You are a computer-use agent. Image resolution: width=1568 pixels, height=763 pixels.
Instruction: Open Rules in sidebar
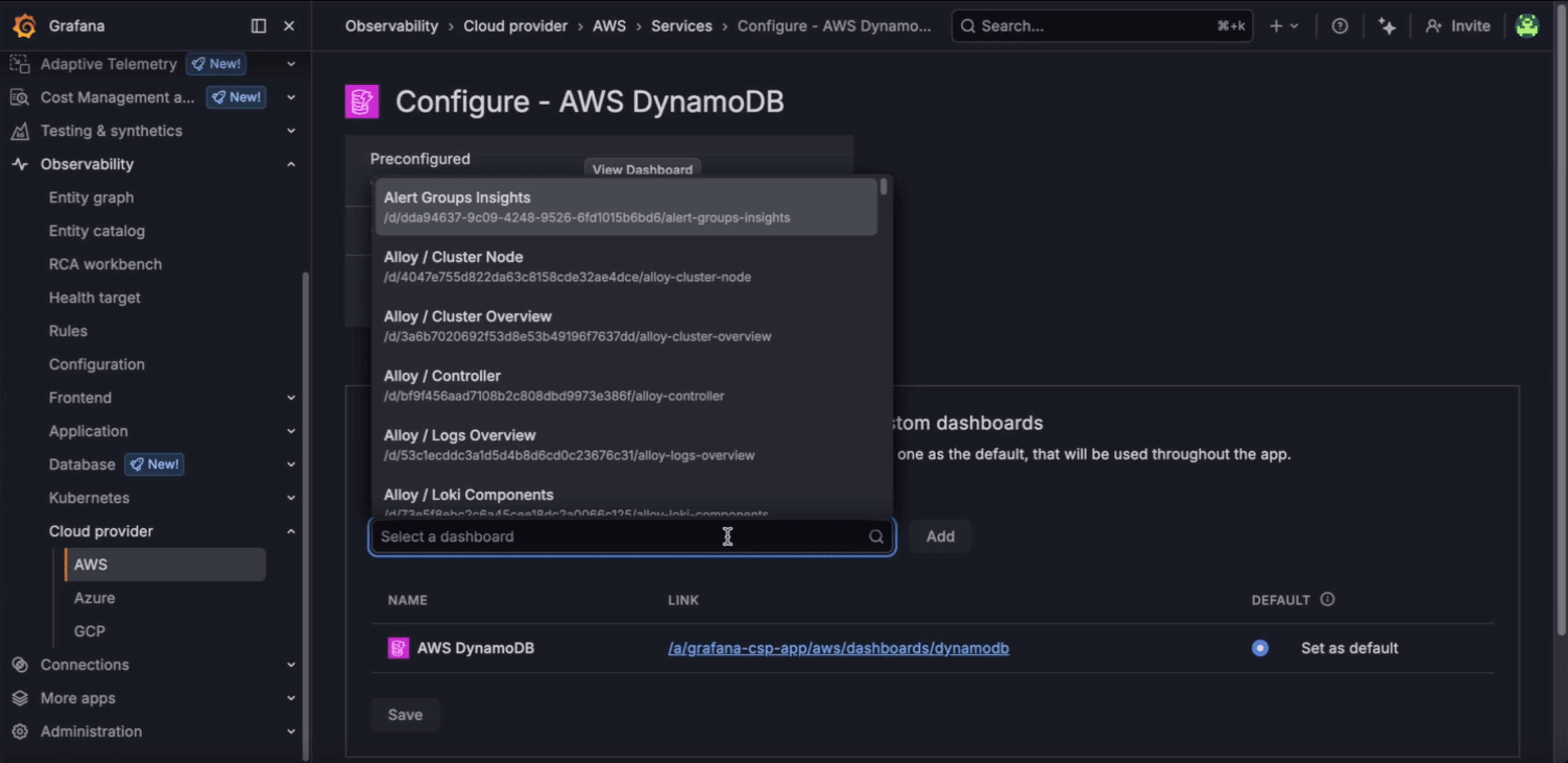coord(68,331)
